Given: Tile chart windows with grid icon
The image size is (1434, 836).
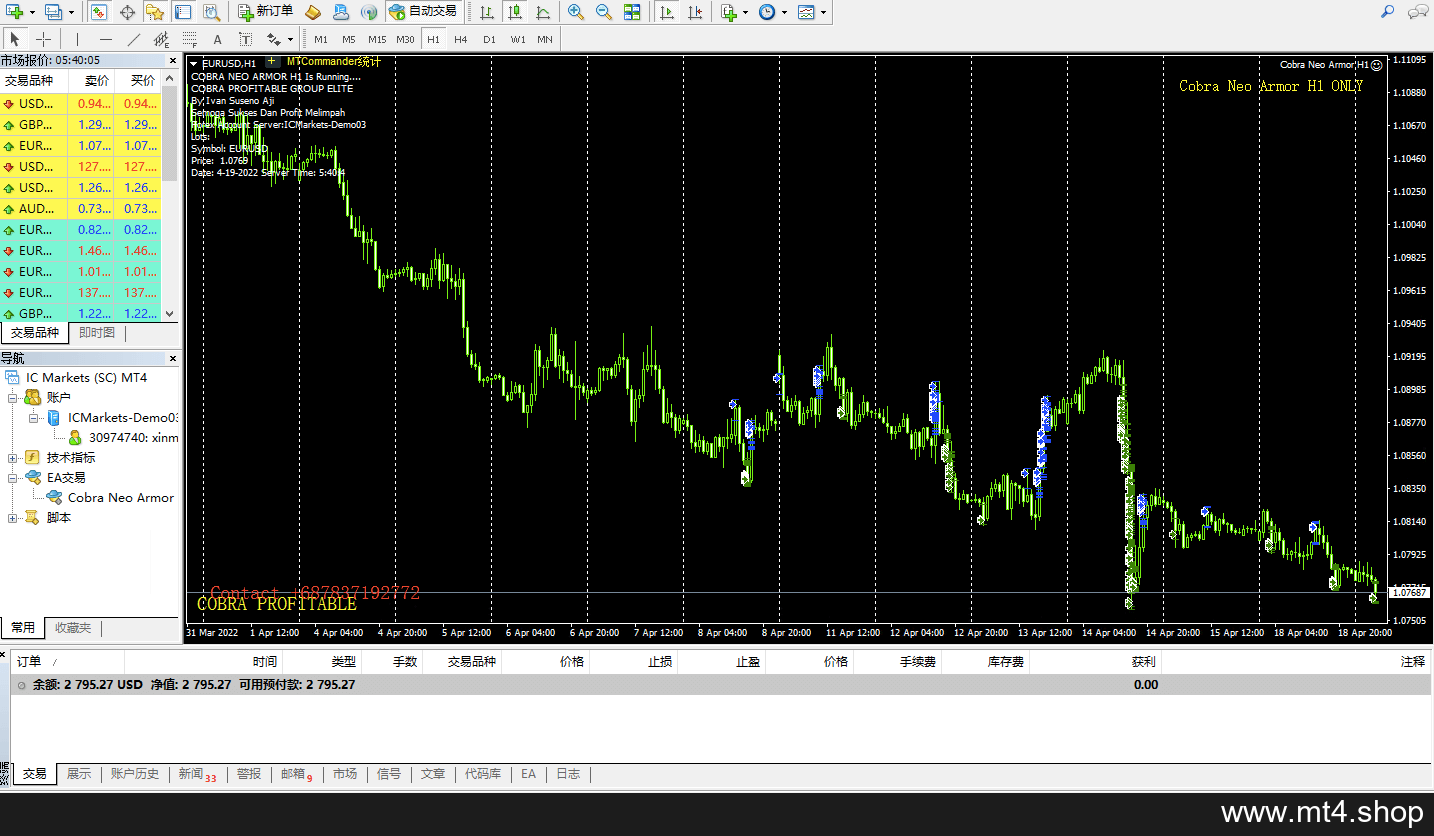Looking at the screenshot, I should pos(632,12).
